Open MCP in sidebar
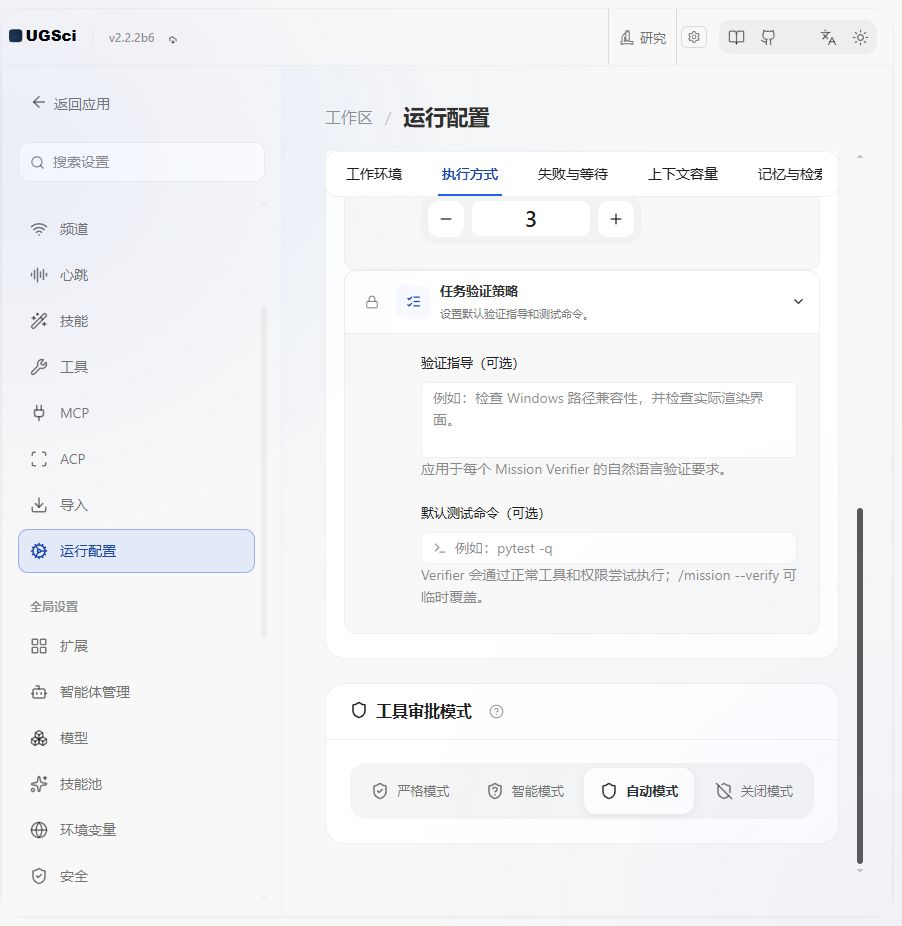The height and width of the screenshot is (926, 902). (137, 413)
